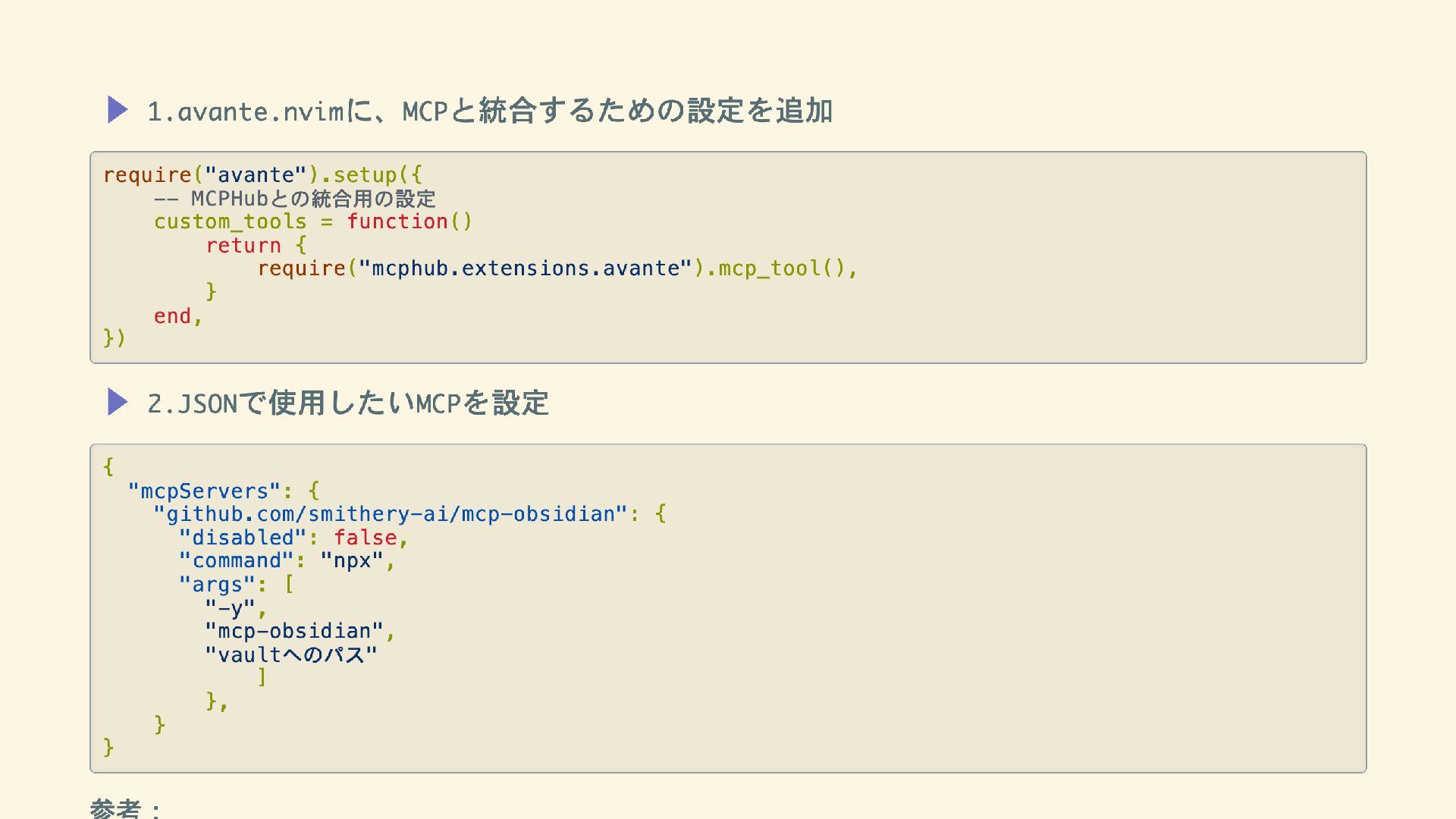This screenshot has height=819, width=1456.
Task: Click the "vaultへのパス" placeholder string
Action: (x=290, y=654)
